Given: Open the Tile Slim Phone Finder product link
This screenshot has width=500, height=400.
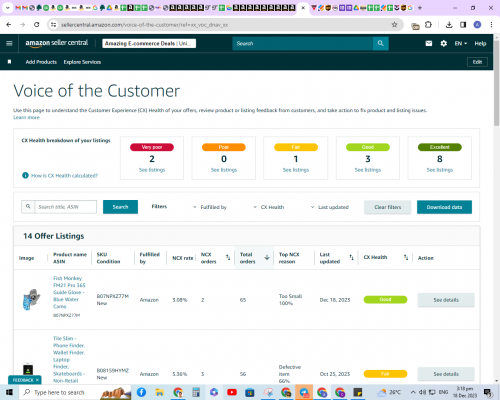Looking at the screenshot, I should point(69,359).
